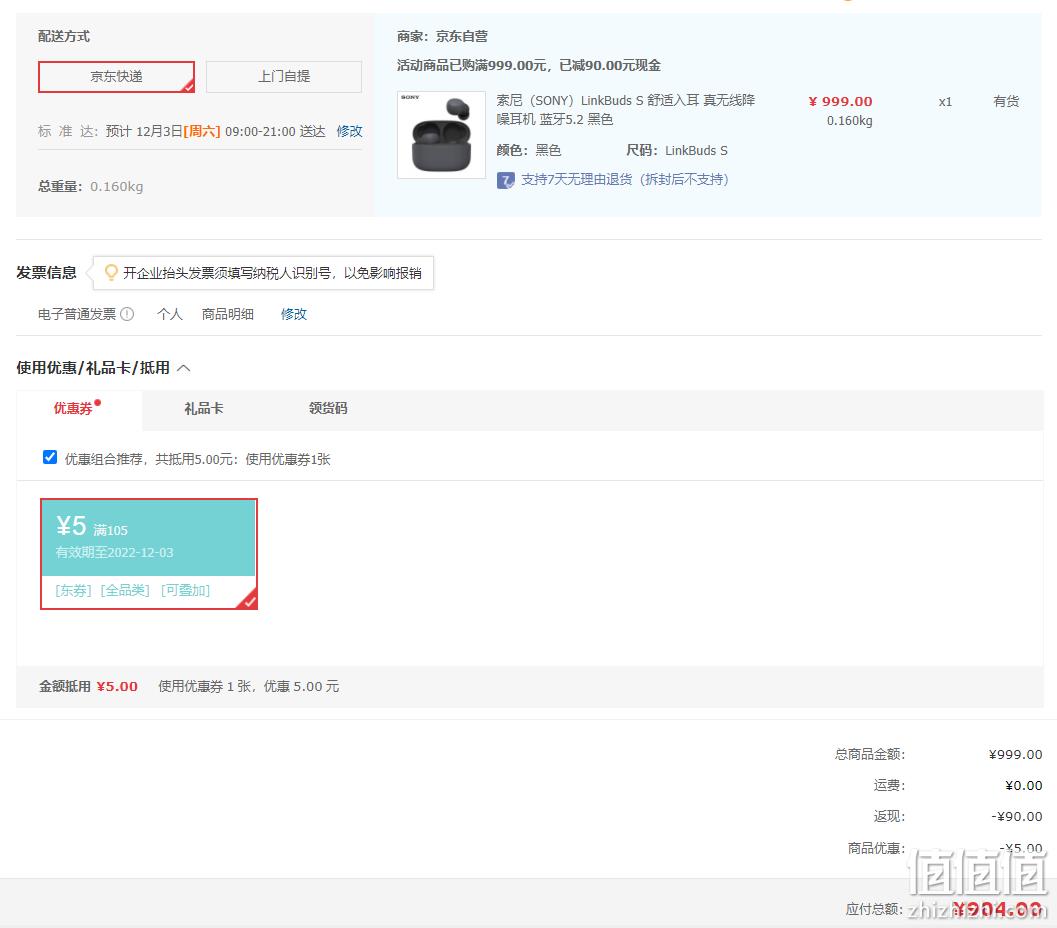Choose 上门自提 pickup option
This screenshot has height=928, width=1057.
coord(284,77)
